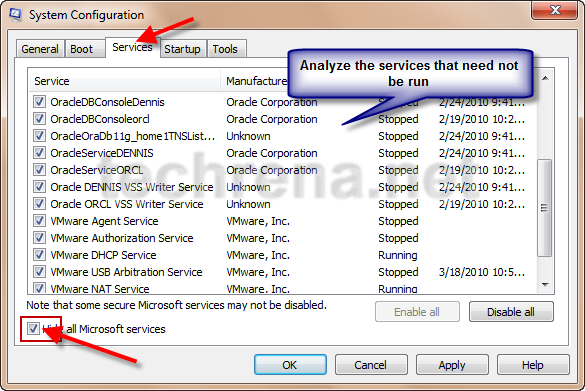Toggle the OracleDBConsoleorcl checkbox
This screenshot has width=585, height=391.
click(x=40, y=119)
